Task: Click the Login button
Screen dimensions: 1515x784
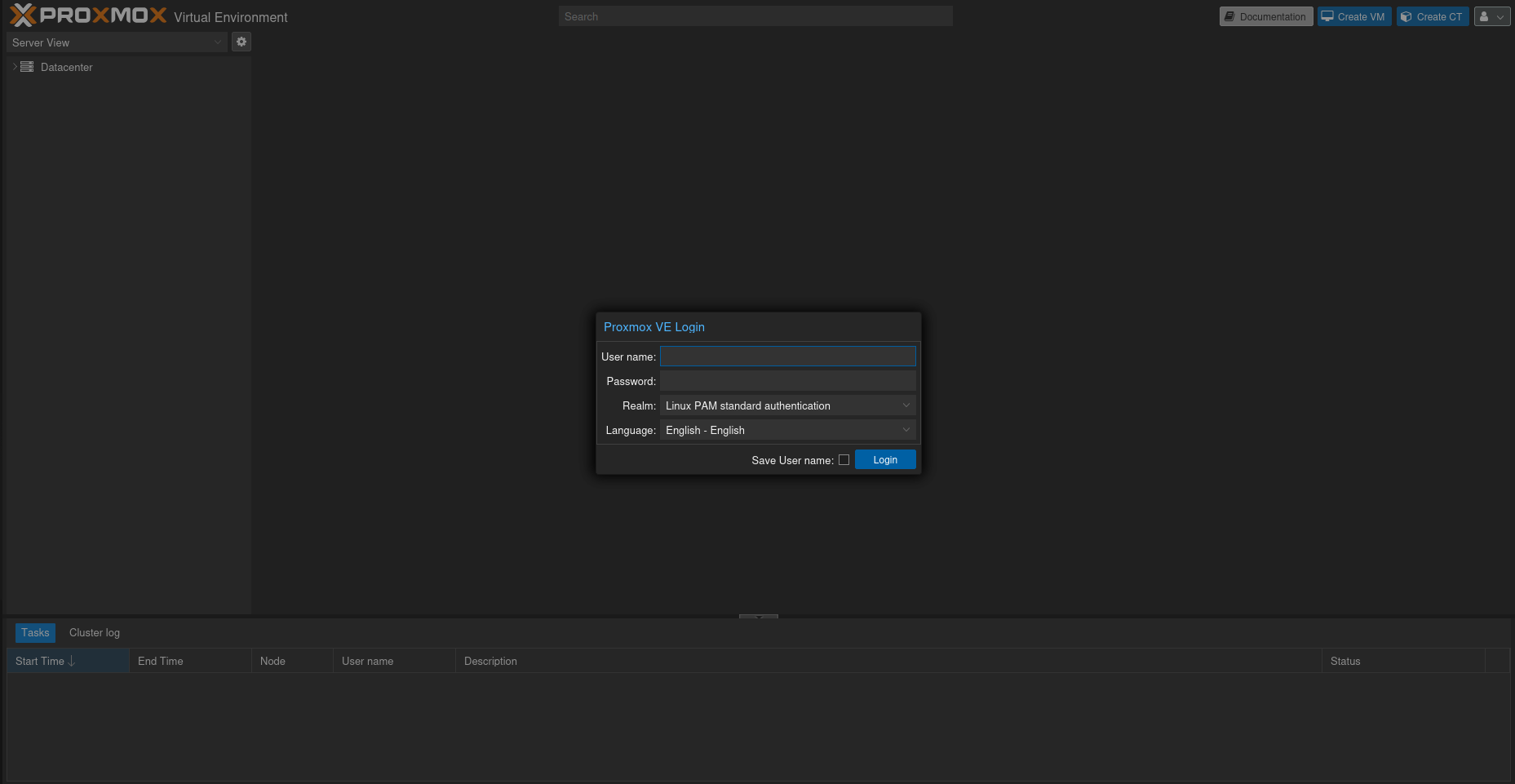Action: pos(885,460)
